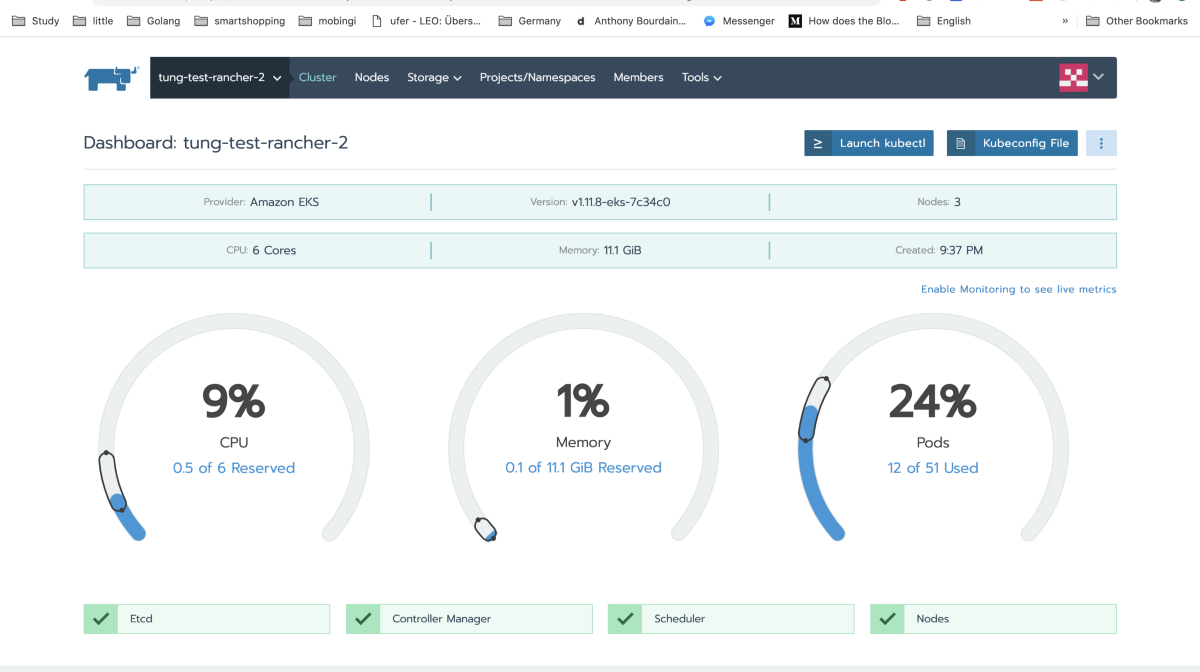Open the Other Bookmarks folder

[1137, 20]
